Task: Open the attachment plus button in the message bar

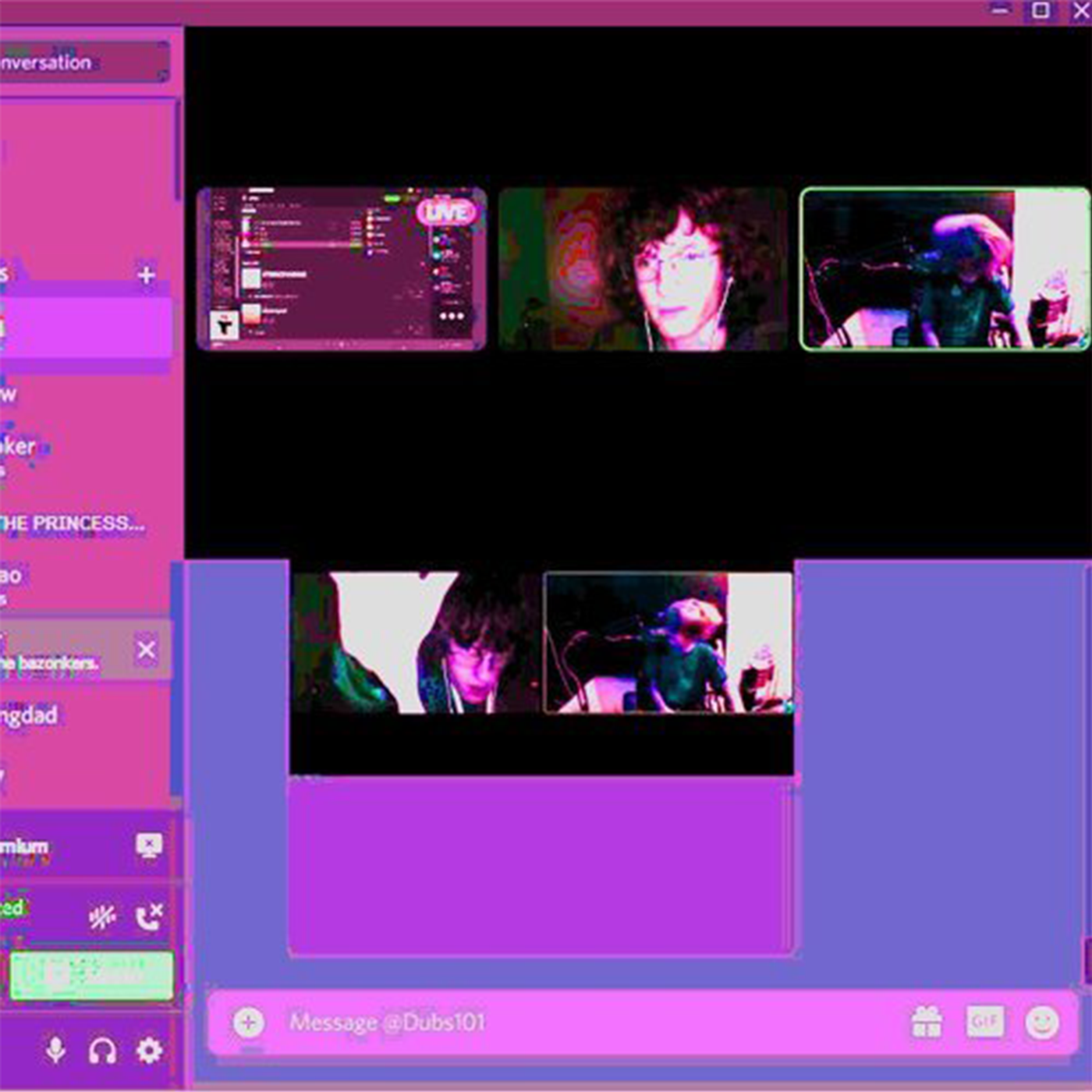Action: pyautogui.click(x=248, y=1022)
